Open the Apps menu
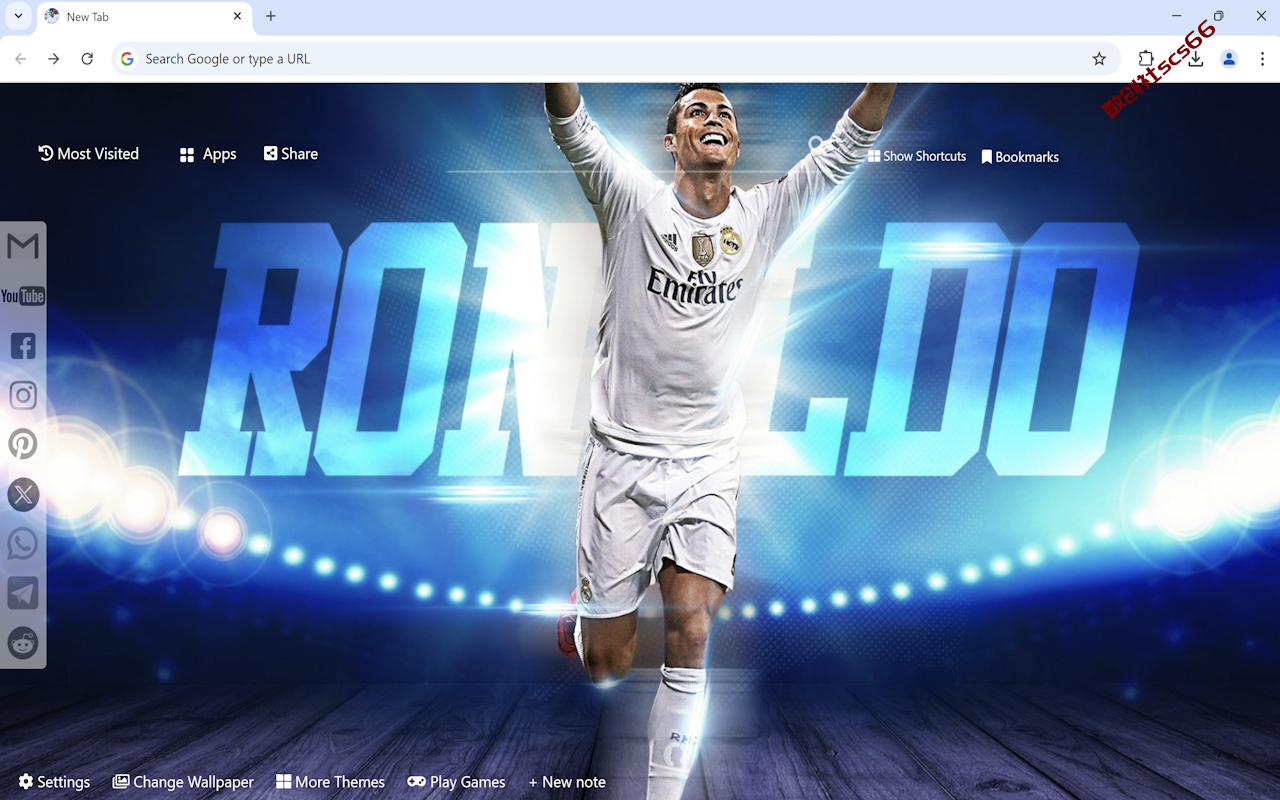The height and width of the screenshot is (800, 1280). point(208,154)
